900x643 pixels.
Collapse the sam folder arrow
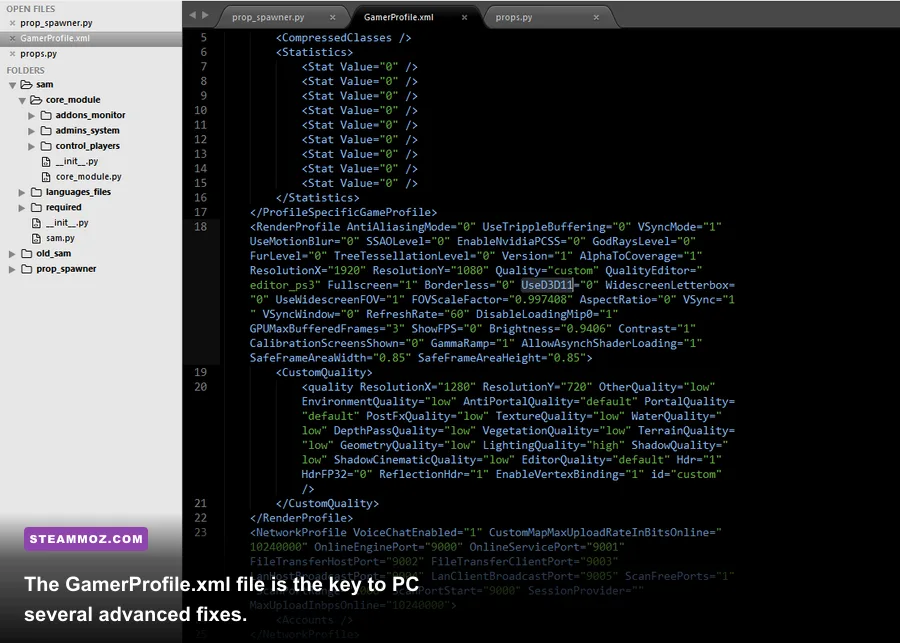pyautogui.click(x=12, y=85)
